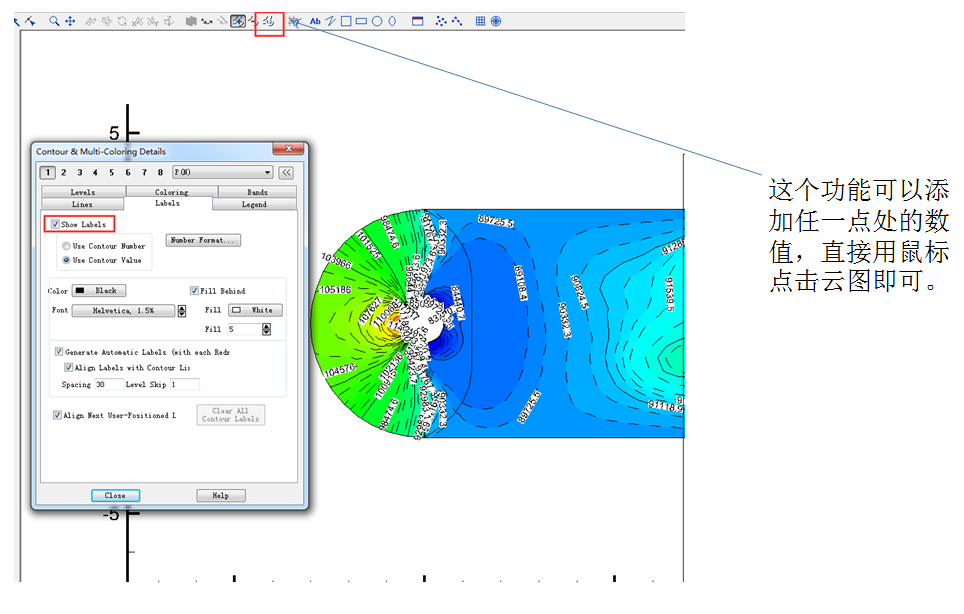The width and height of the screenshot is (964, 614).
Task: Toggle the Show Labels checkbox
Action: click(55, 224)
